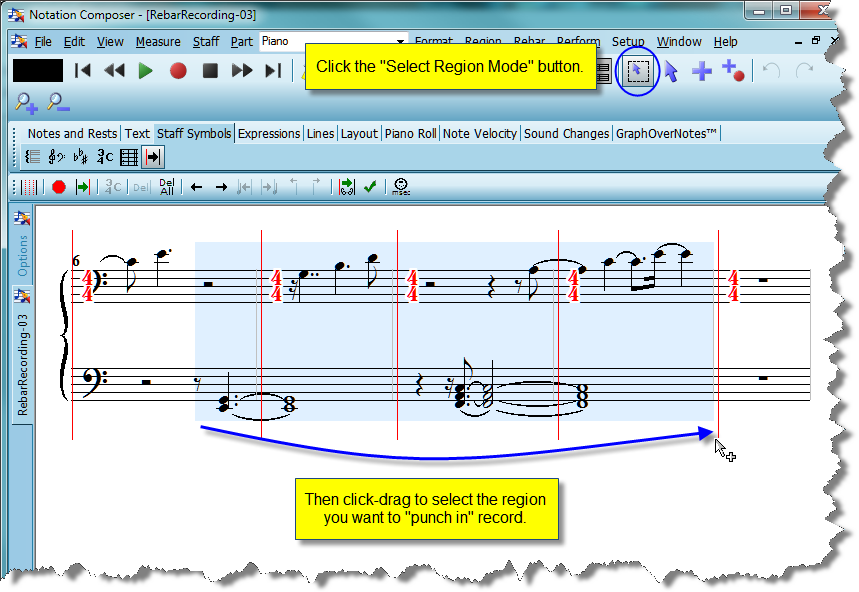Image resolution: width=859 pixels, height=592 pixels.
Task: Toggle the active rebar barline mode button
Action: (153, 157)
